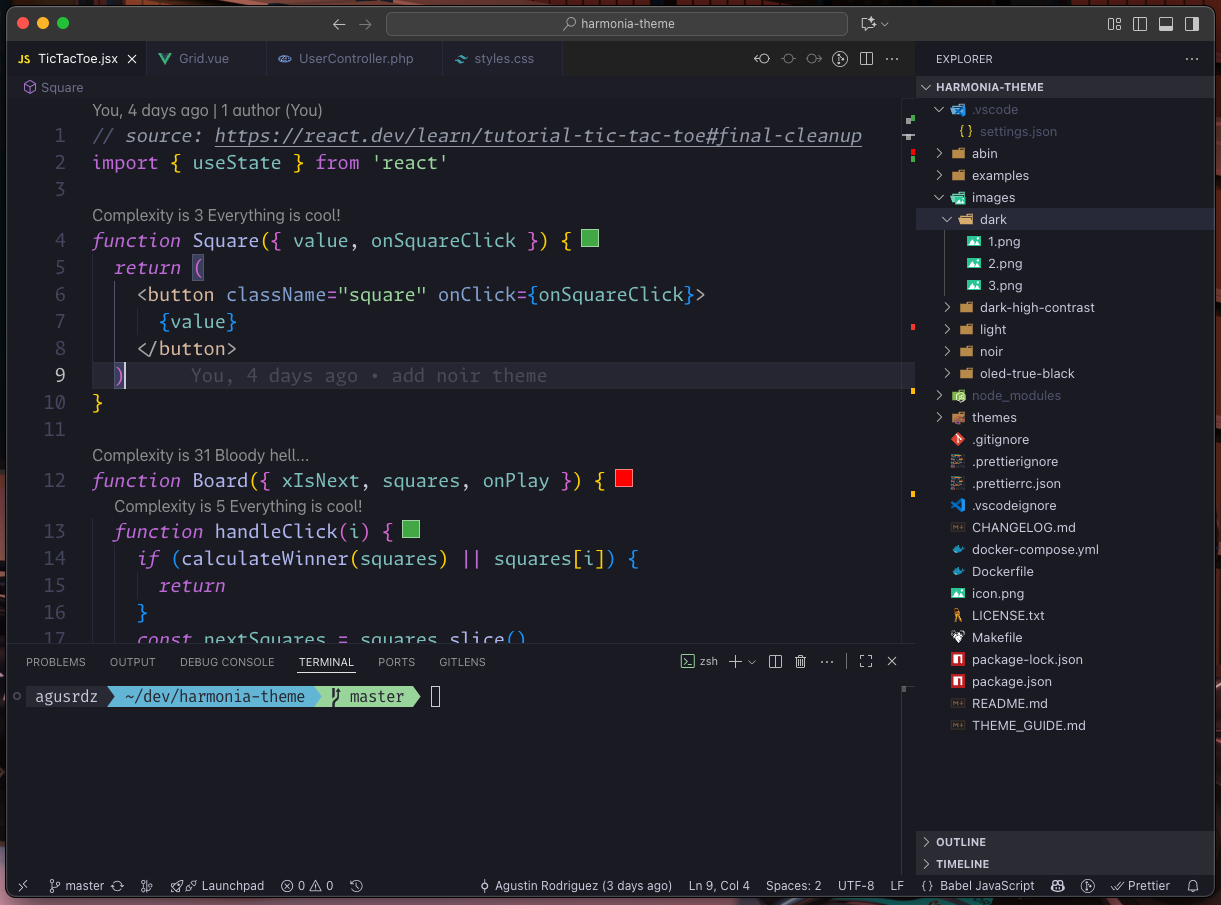Switch to the PROBLEMS panel tab

[x=56, y=662]
